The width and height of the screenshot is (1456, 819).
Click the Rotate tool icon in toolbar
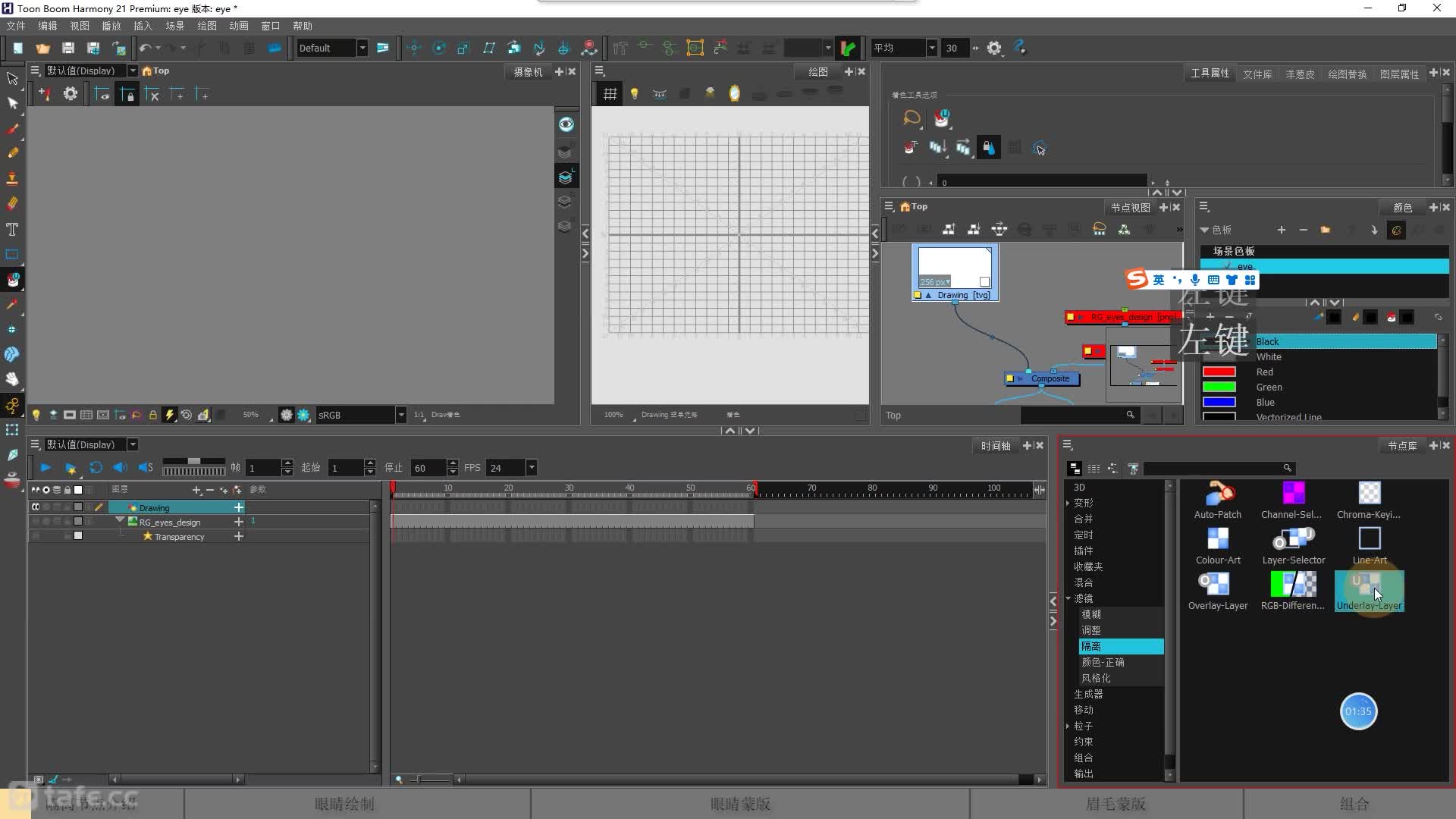(438, 48)
